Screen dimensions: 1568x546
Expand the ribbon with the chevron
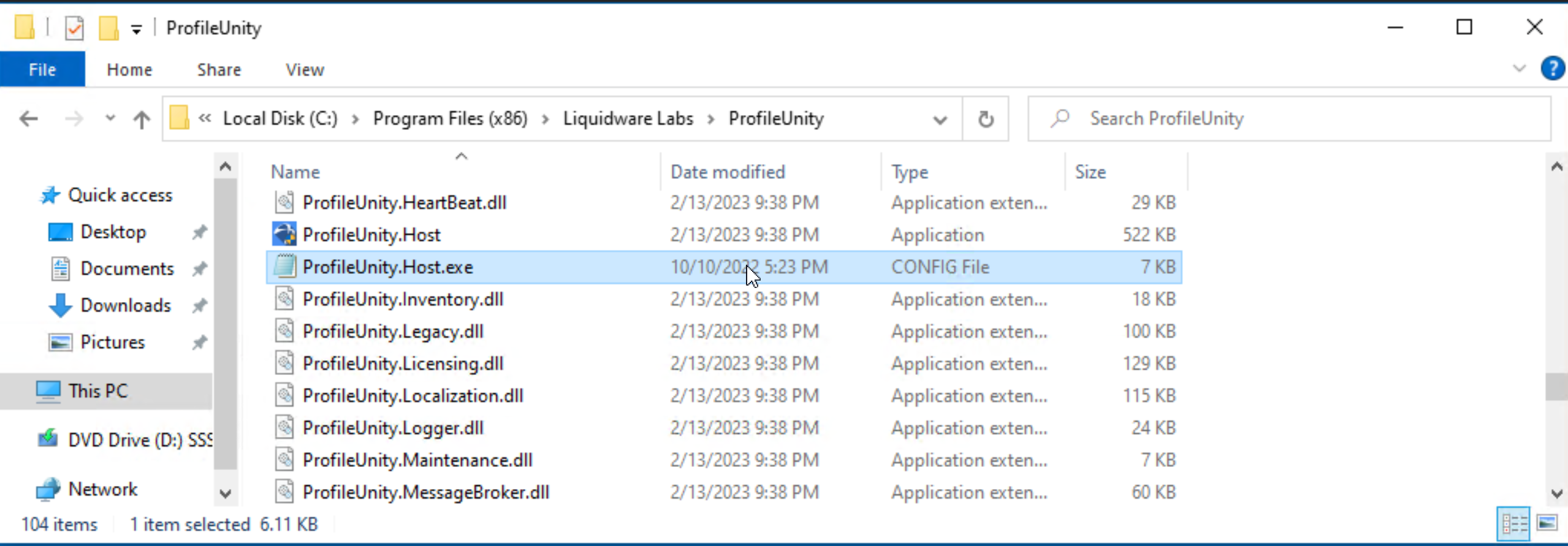[x=1520, y=69]
